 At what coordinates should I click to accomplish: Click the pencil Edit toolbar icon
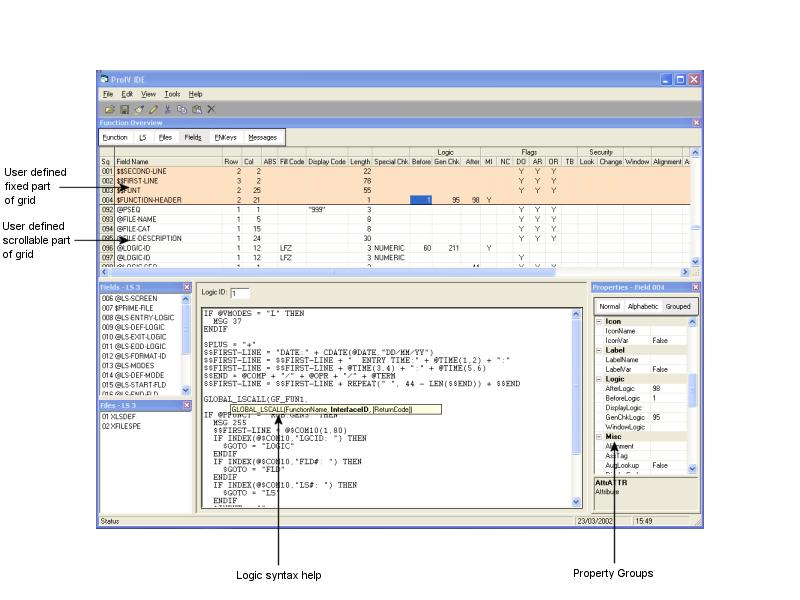(154, 109)
